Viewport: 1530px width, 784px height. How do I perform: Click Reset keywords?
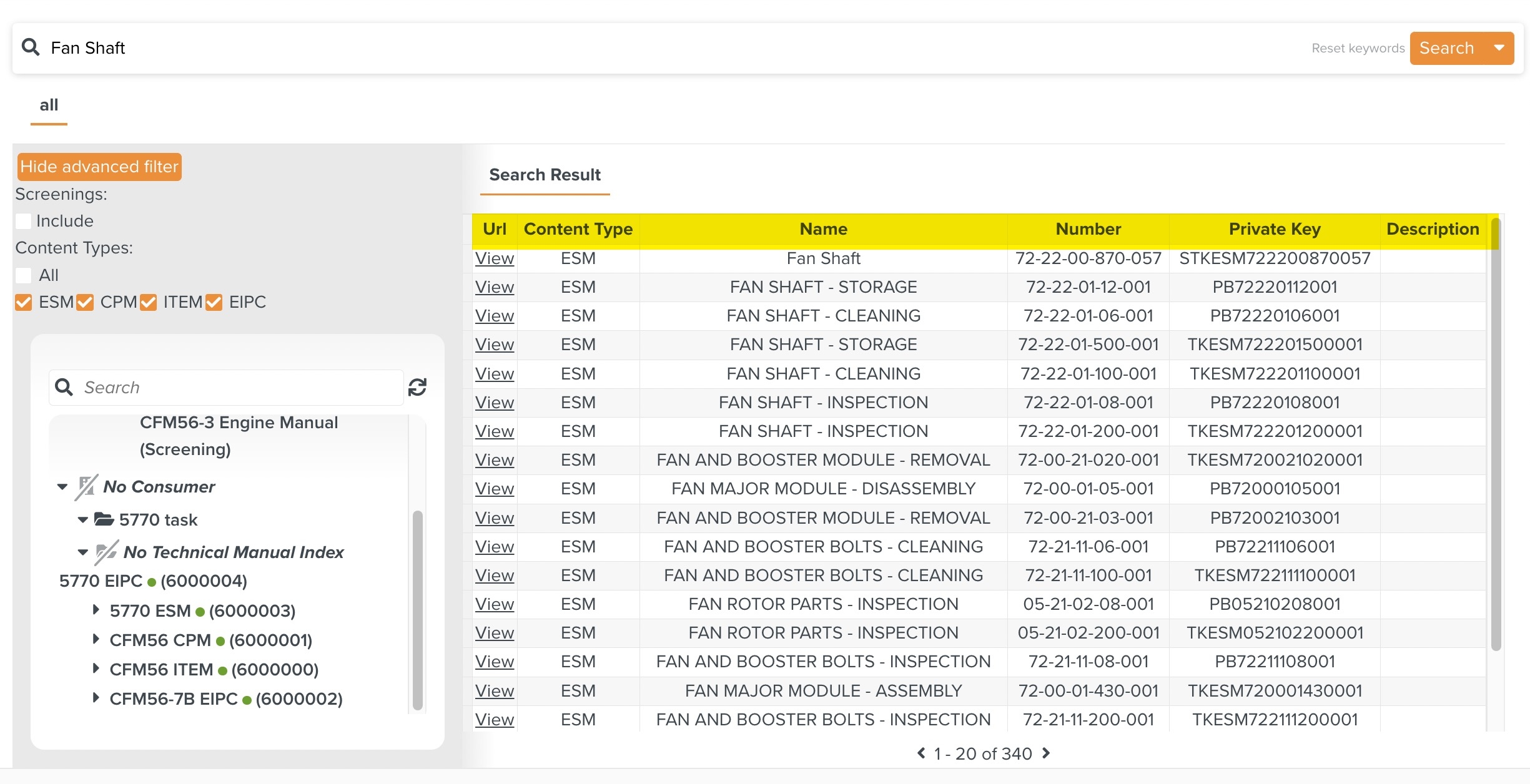pyautogui.click(x=1358, y=48)
